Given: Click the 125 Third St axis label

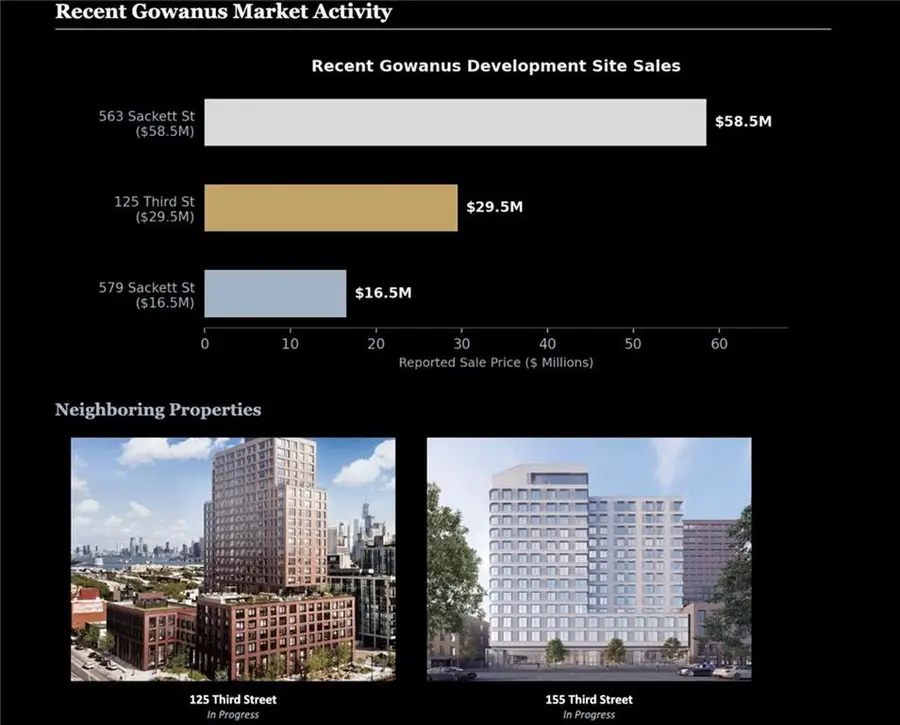Looking at the screenshot, I should pos(154,209).
